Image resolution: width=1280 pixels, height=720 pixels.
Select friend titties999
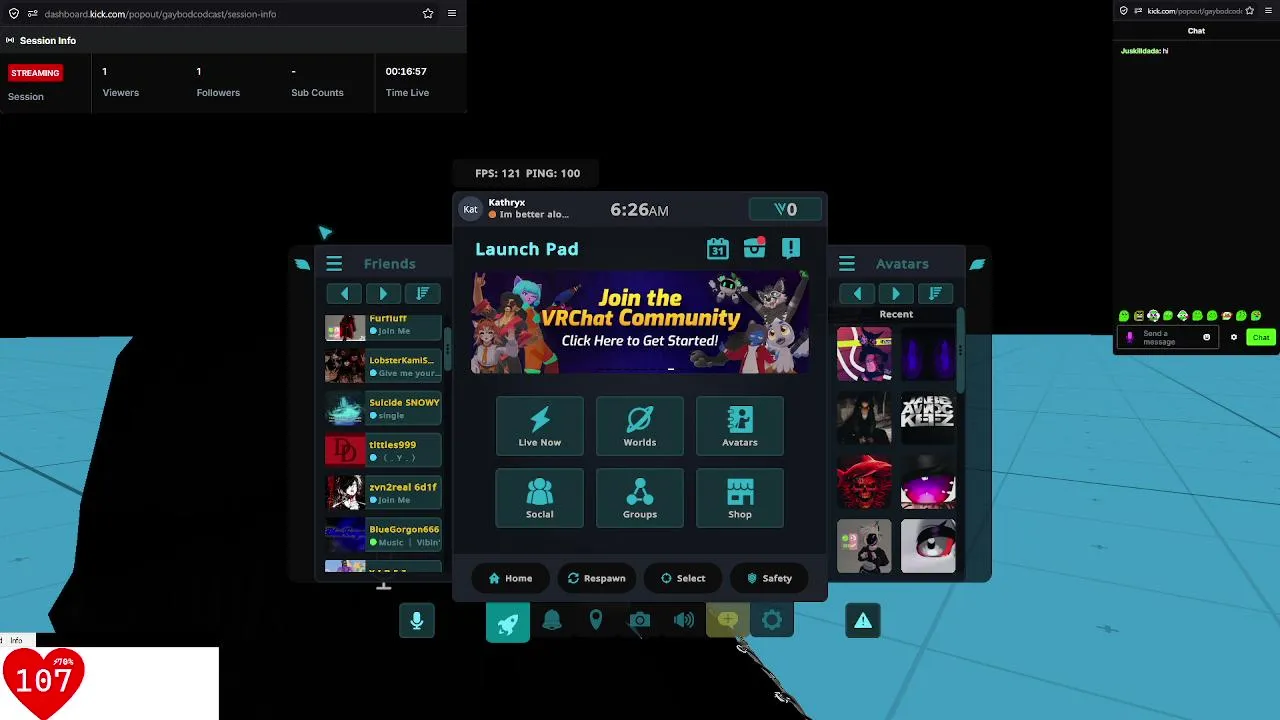pos(383,450)
